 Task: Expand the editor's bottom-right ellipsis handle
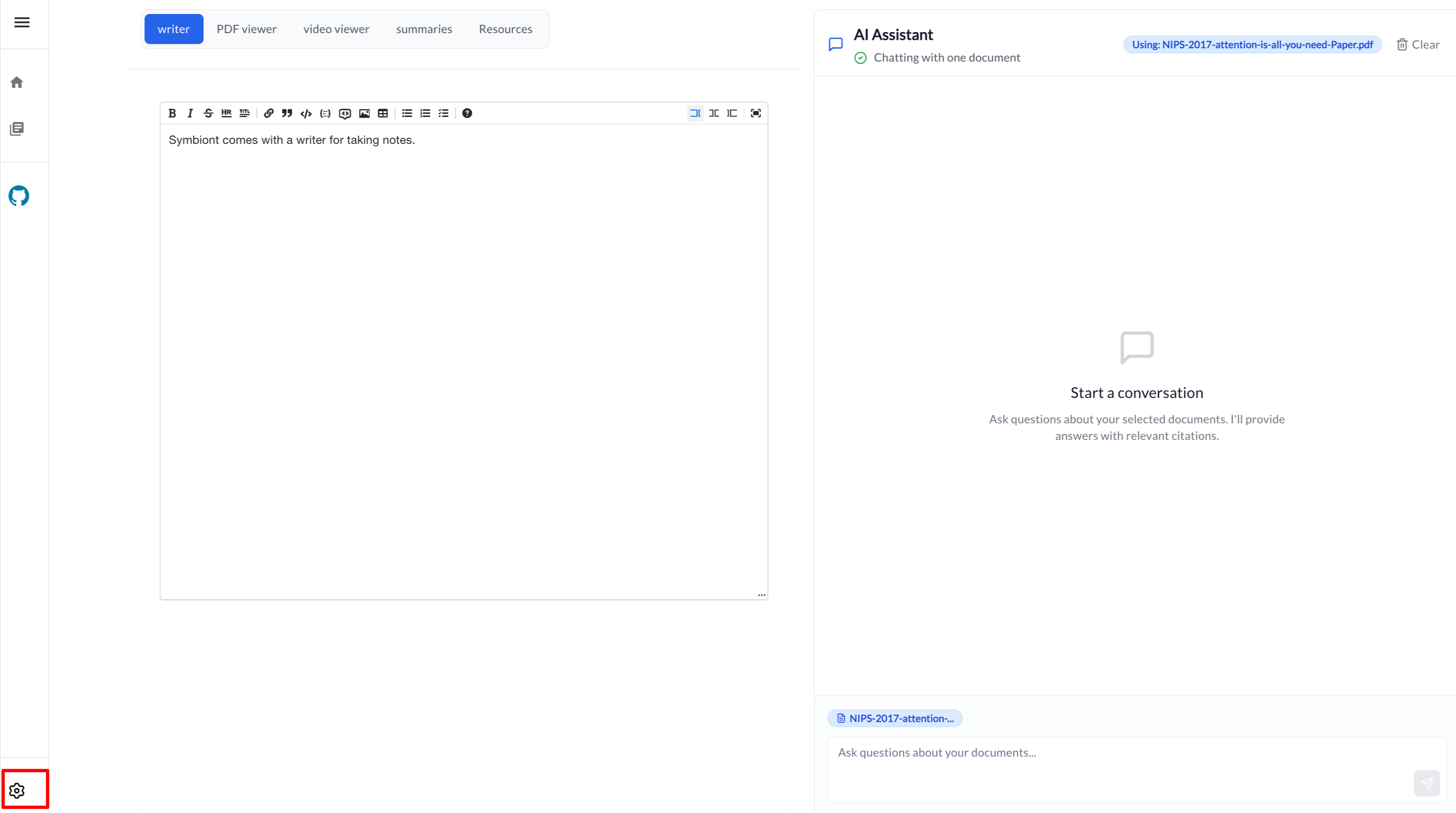761,595
